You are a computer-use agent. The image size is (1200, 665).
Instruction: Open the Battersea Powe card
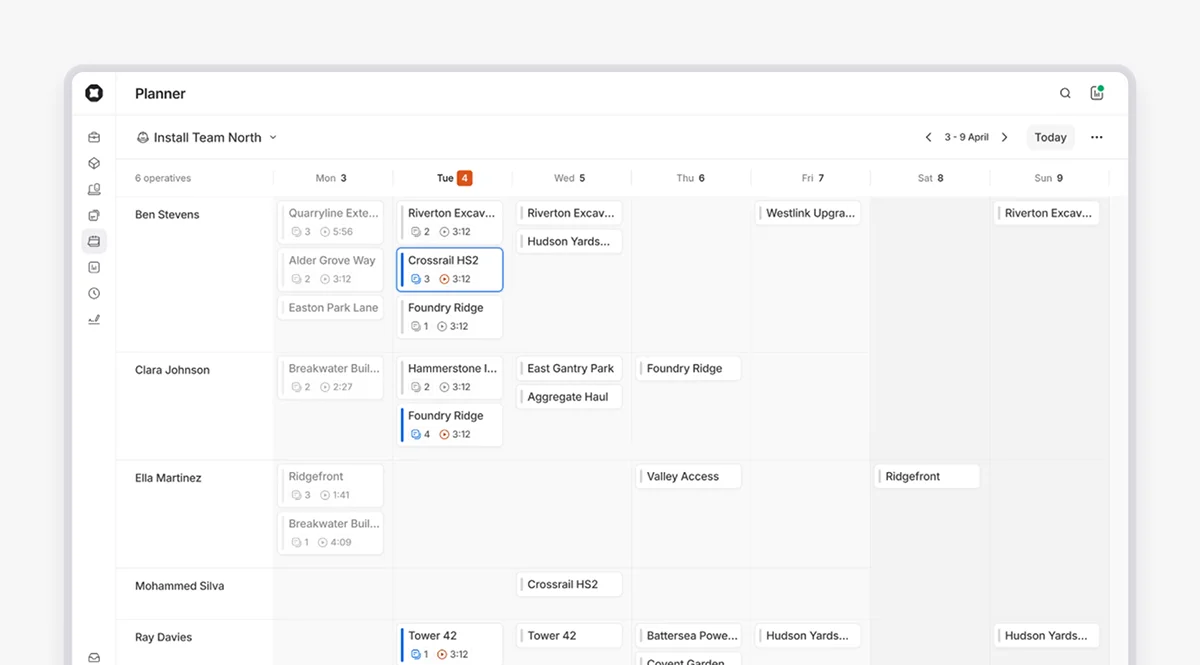click(689, 635)
